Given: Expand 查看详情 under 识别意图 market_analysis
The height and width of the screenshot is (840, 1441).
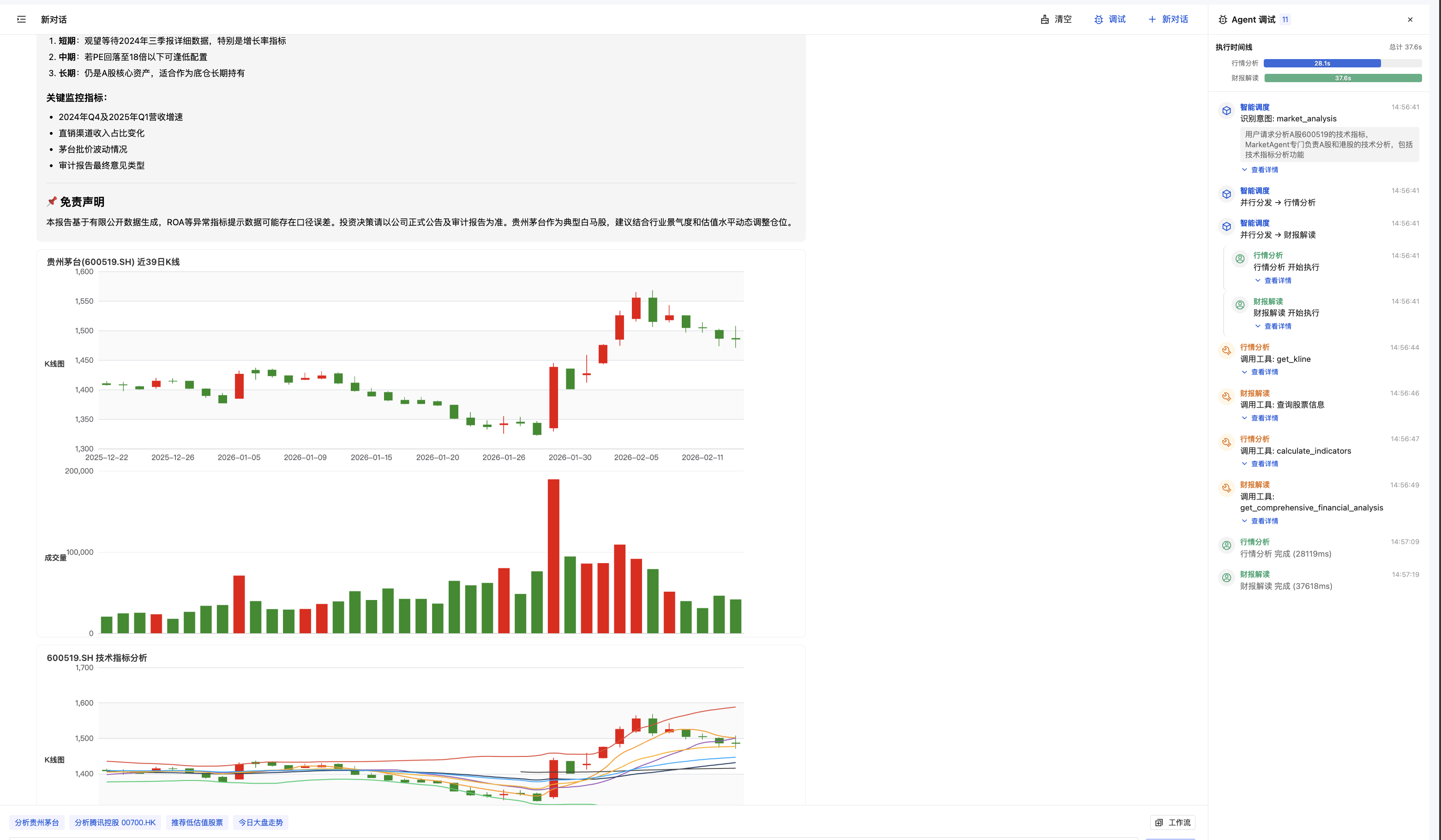Looking at the screenshot, I should click(x=1260, y=170).
